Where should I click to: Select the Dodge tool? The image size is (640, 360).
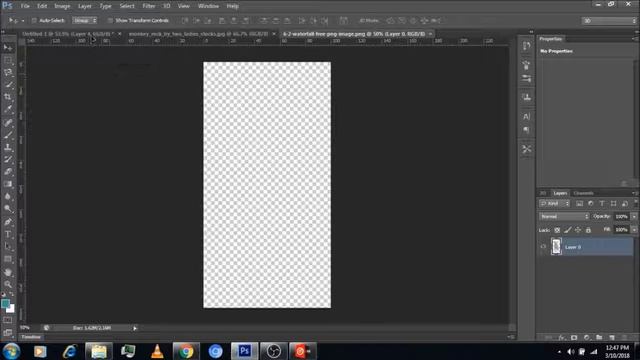8,209
